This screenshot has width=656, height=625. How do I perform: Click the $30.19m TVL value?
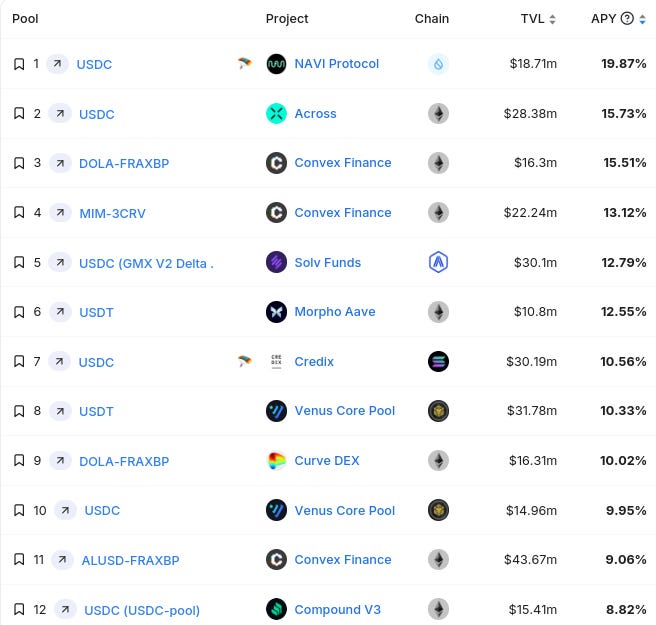(531, 361)
